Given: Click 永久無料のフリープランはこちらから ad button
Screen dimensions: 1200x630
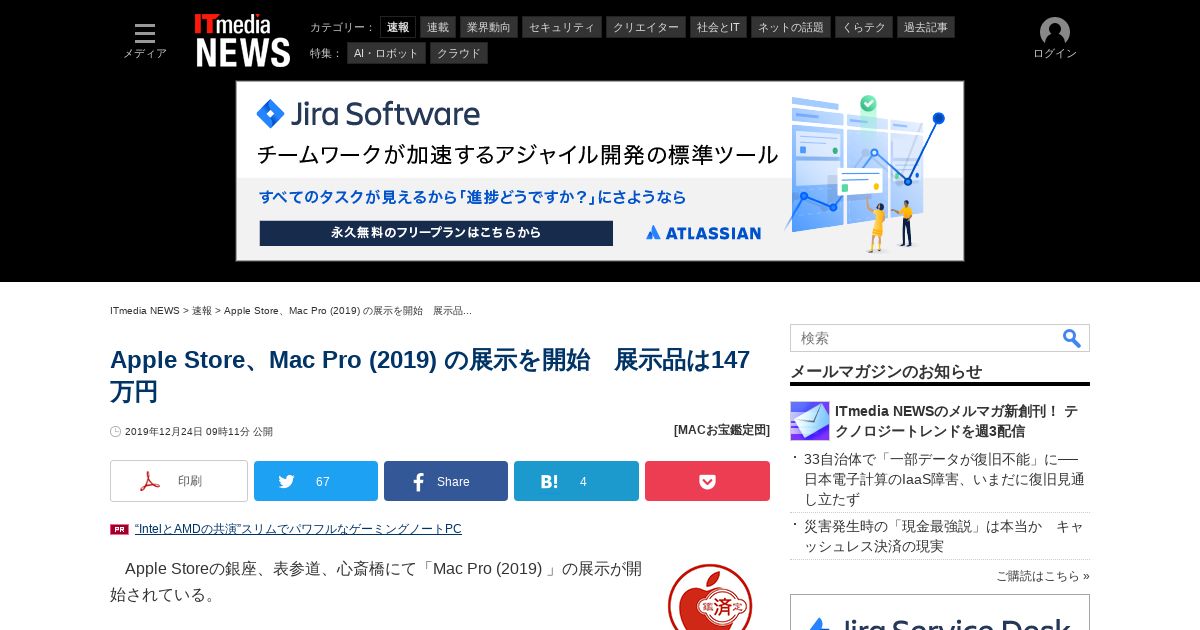Looking at the screenshot, I should tap(436, 233).
